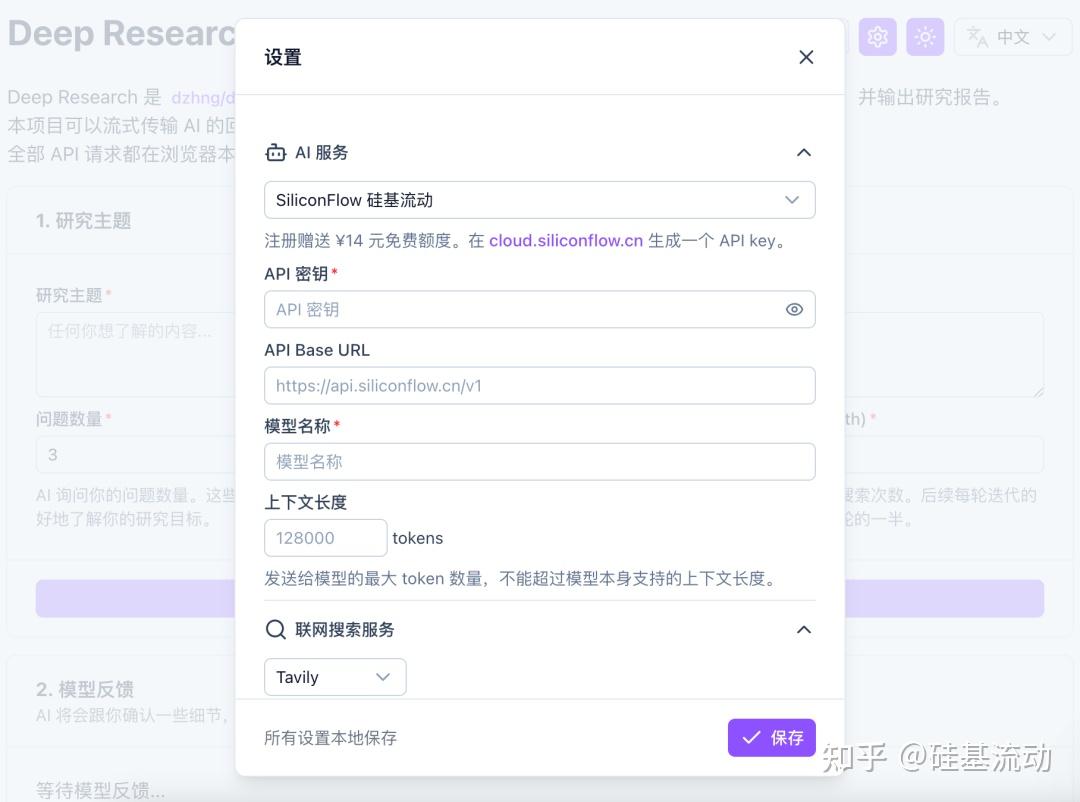The image size is (1080, 802).
Task: Click the 问题数量 field showing 3
Action: click(136, 455)
